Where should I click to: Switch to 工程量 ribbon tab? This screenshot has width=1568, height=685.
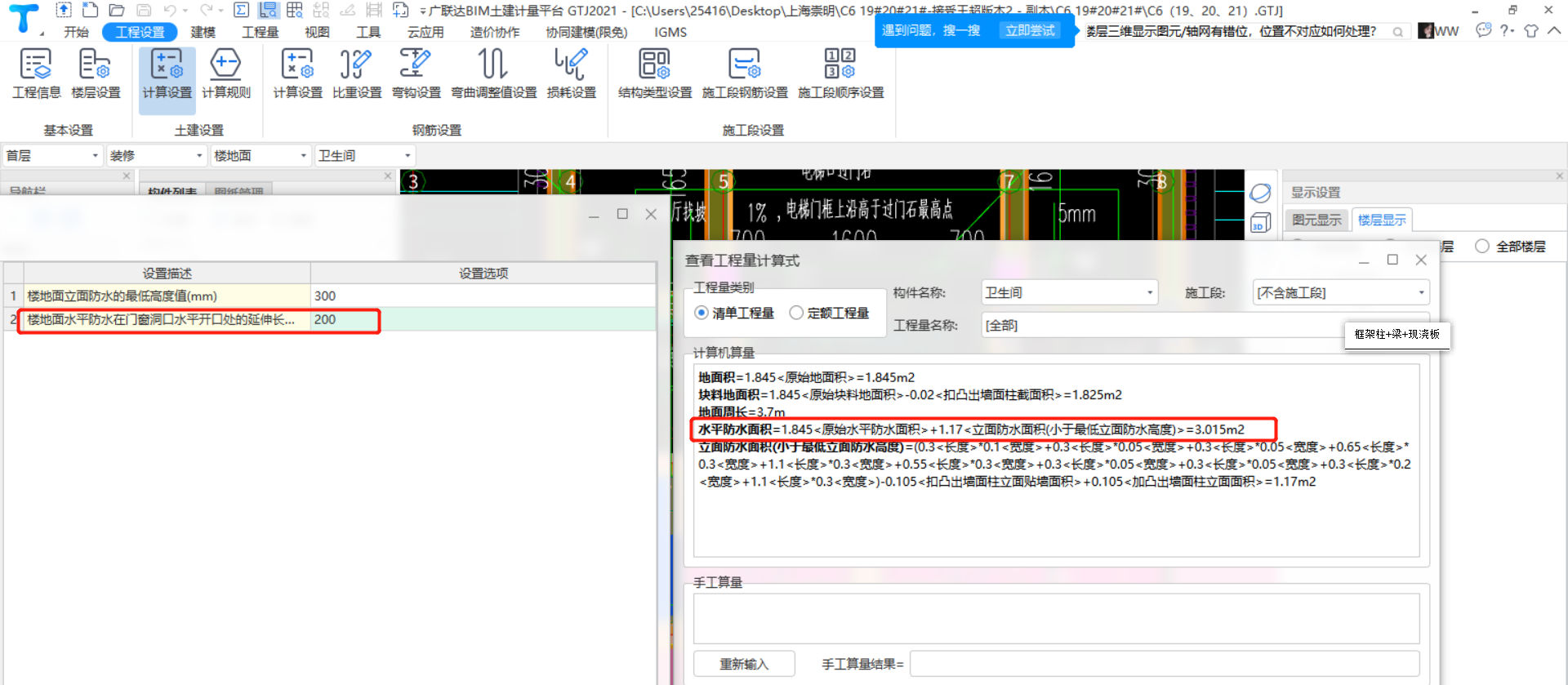[x=261, y=32]
